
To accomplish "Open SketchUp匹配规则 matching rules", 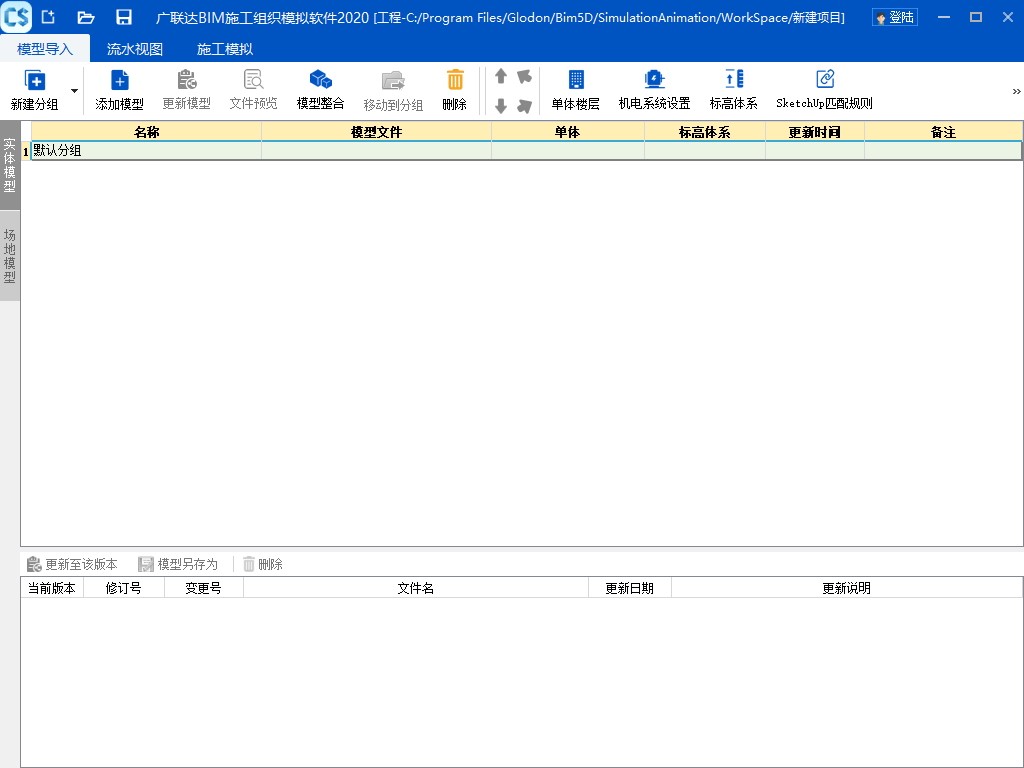I will click(824, 90).
